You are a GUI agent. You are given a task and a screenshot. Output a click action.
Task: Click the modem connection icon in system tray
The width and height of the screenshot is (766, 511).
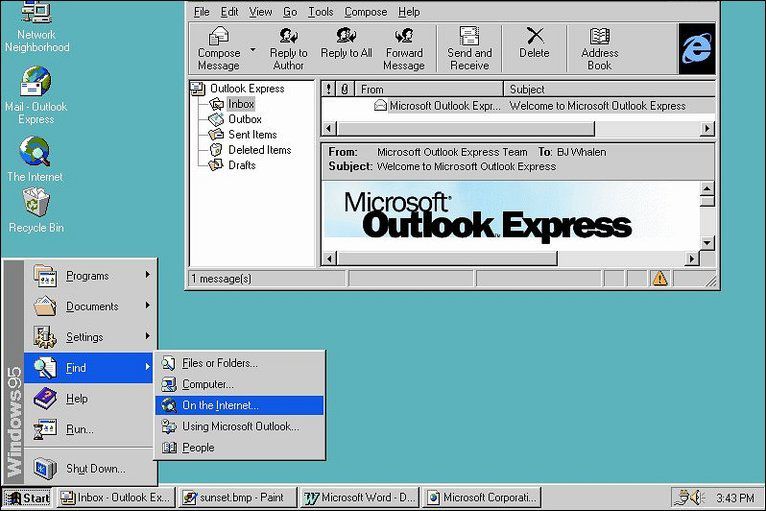pos(681,498)
